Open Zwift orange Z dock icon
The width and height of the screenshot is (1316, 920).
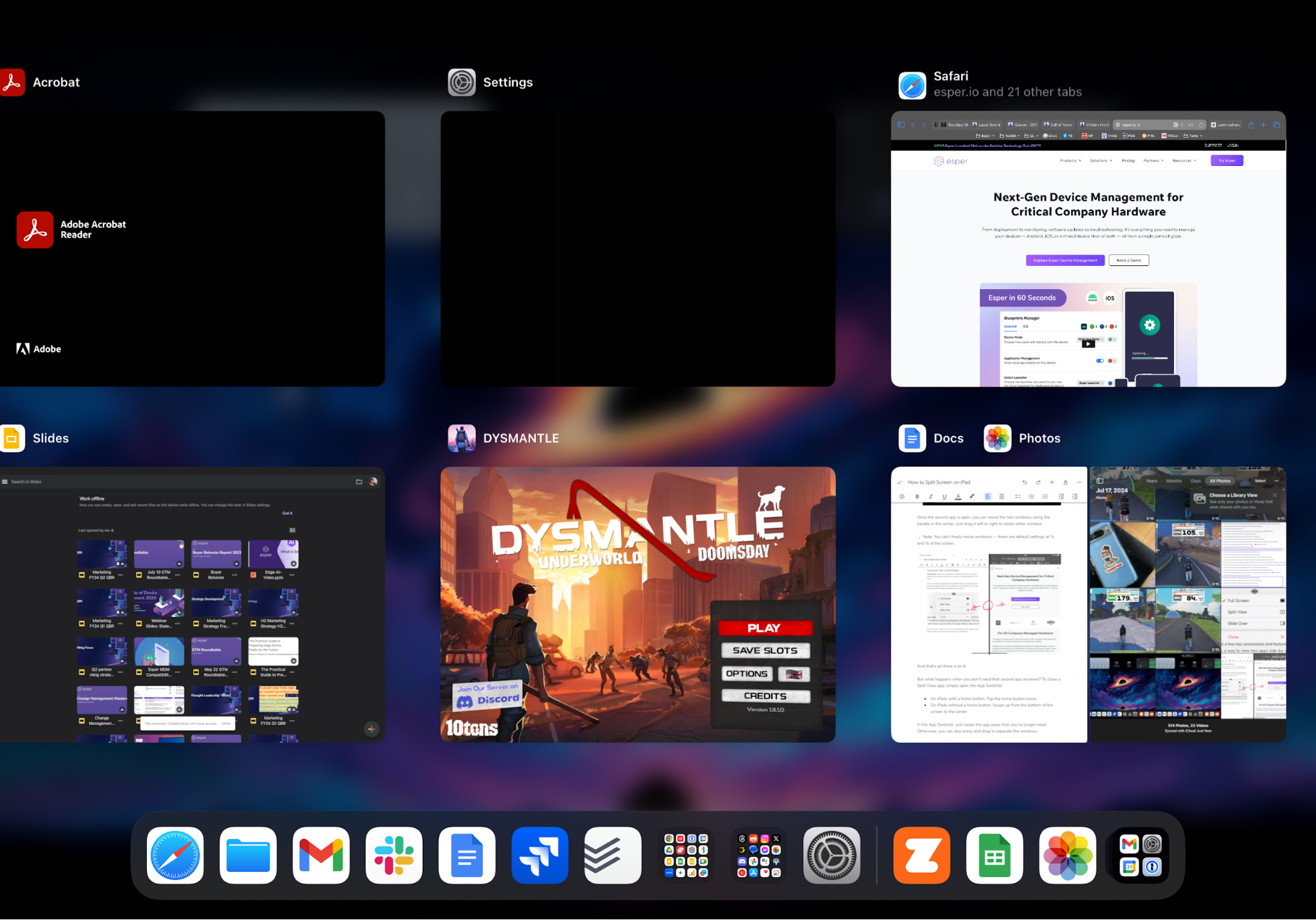(921, 855)
